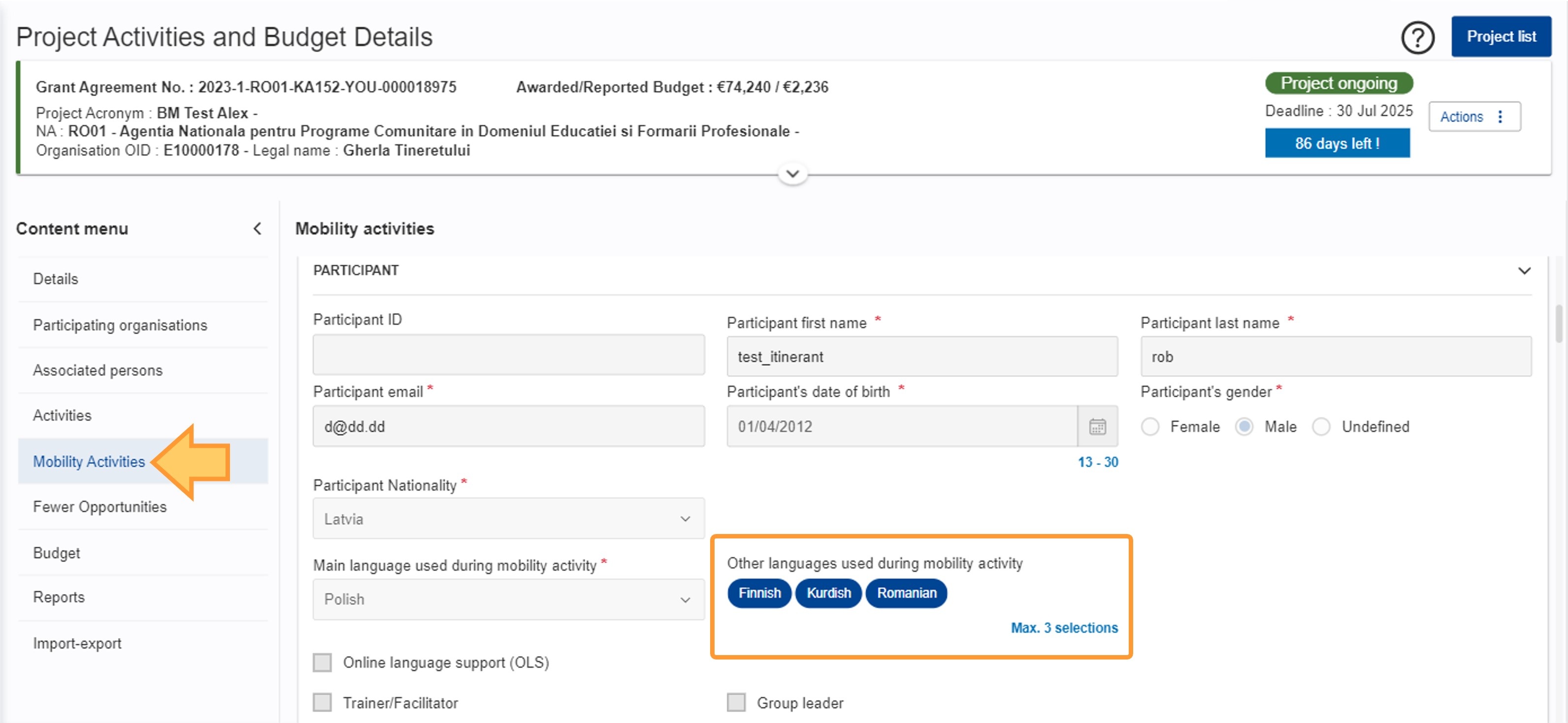1568x723 pixels.
Task: Go to Associated persons menu item
Action: 143,370
